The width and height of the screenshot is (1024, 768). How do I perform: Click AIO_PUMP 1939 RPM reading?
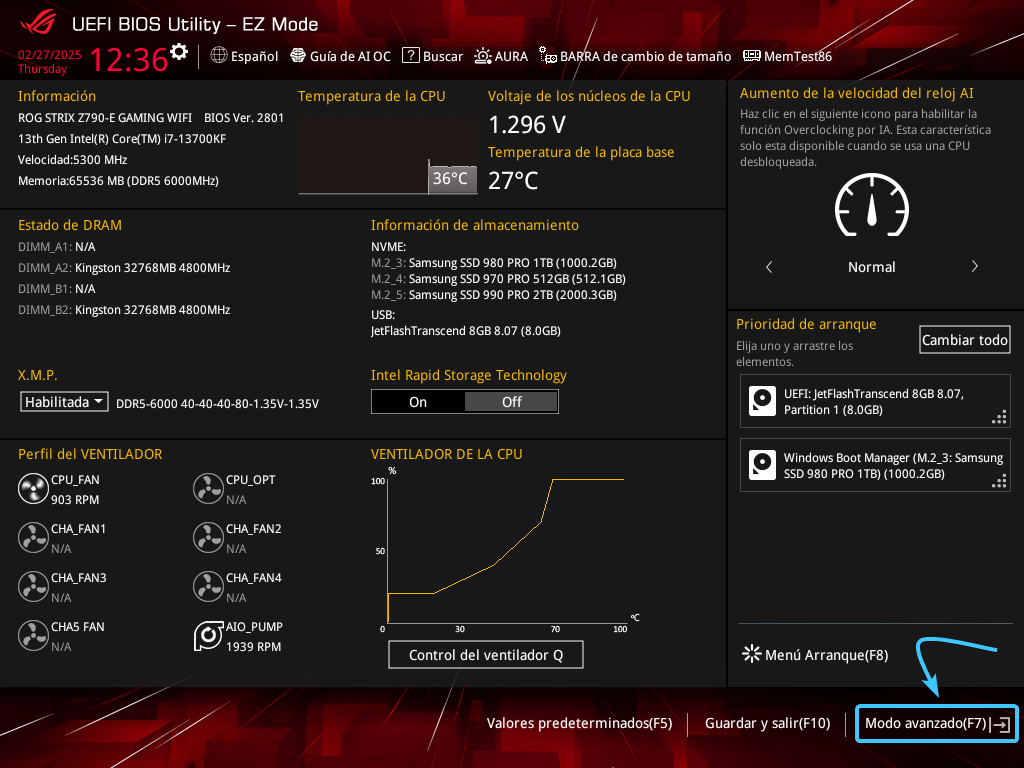[x=253, y=647]
